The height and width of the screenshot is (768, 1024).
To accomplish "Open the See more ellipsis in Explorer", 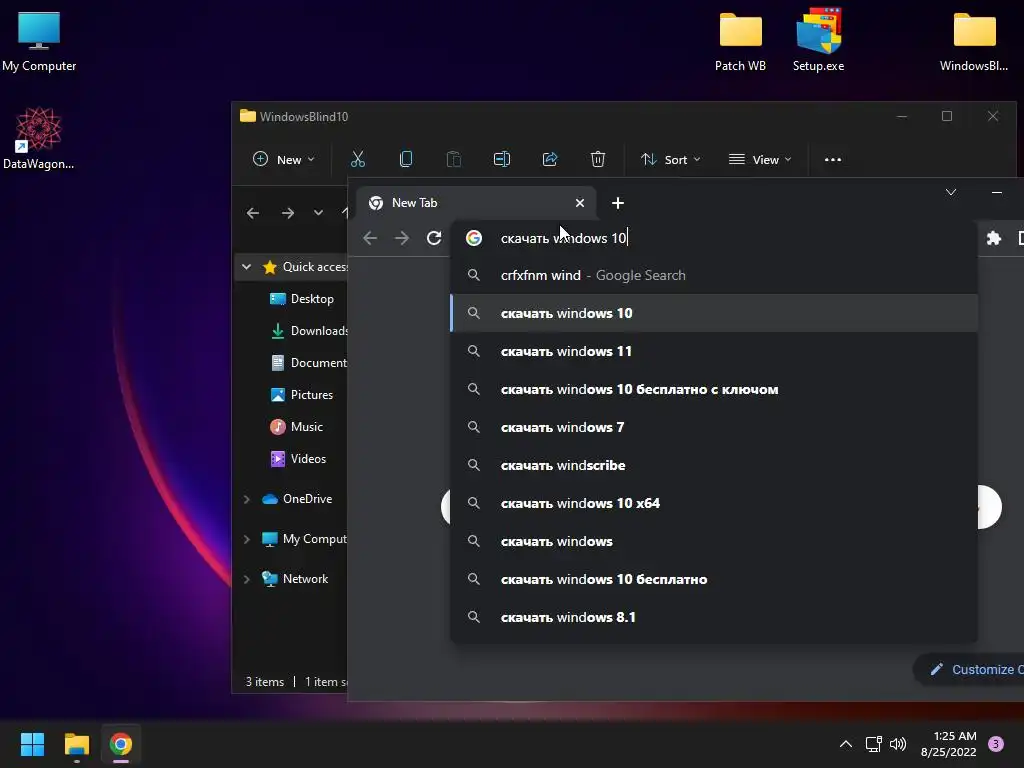I will [x=833, y=159].
